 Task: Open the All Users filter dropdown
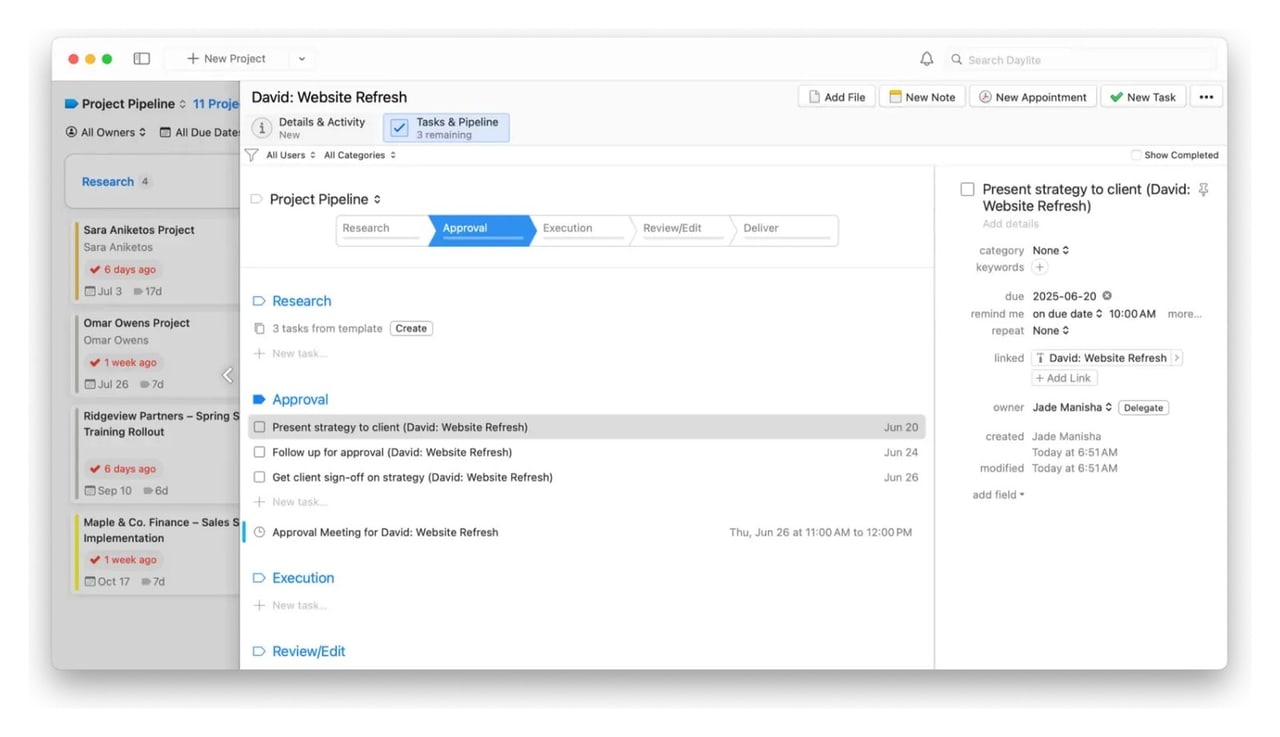click(291, 155)
